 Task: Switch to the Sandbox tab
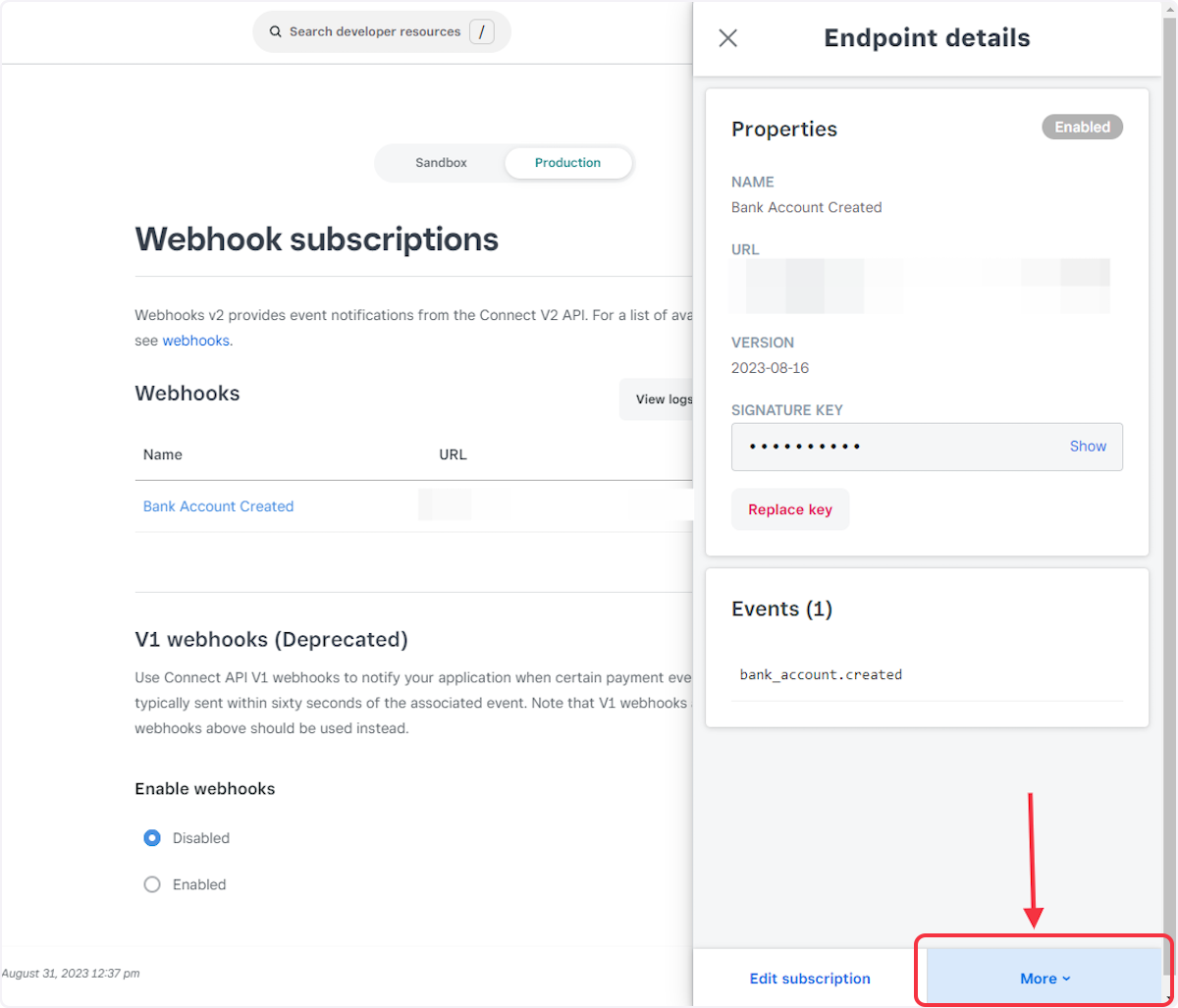point(441,163)
